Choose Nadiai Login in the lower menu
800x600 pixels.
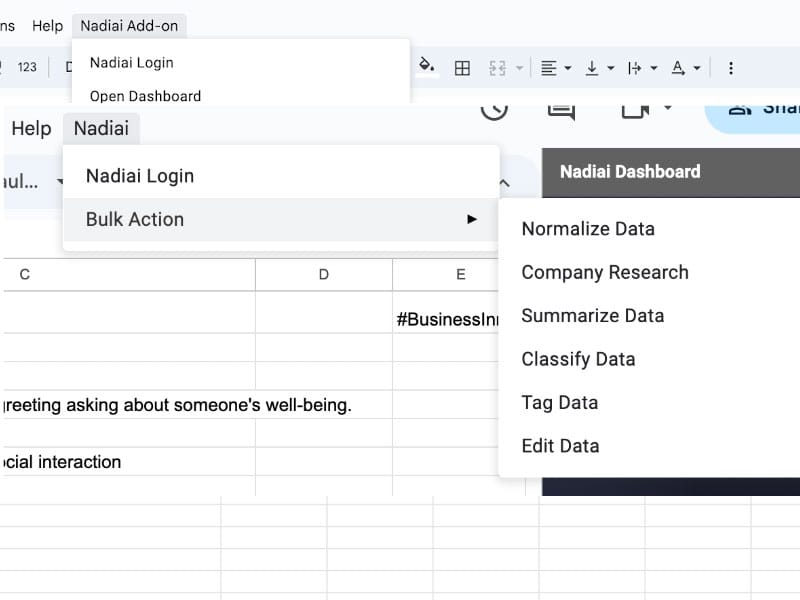tap(140, 176)
